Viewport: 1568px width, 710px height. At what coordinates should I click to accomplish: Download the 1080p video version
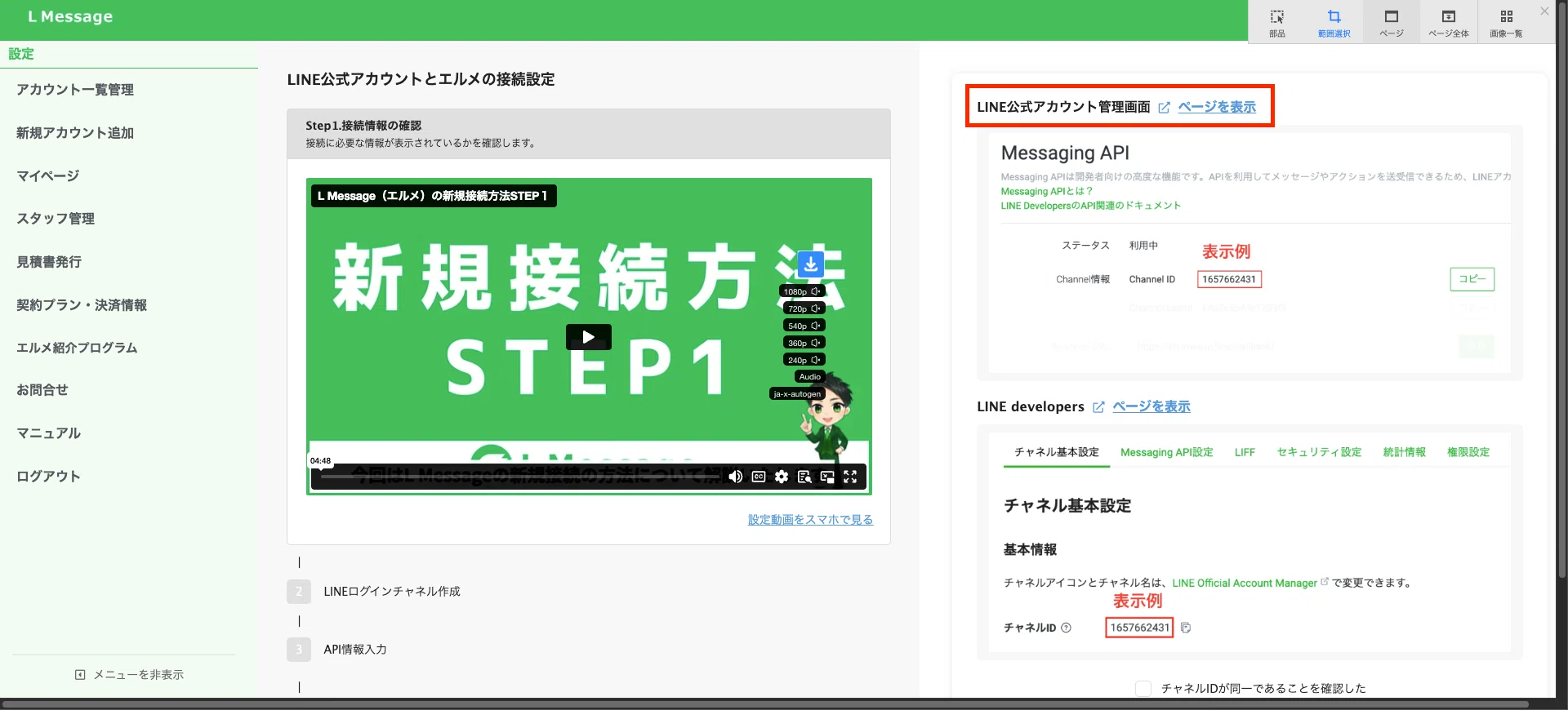pos(803,291)
